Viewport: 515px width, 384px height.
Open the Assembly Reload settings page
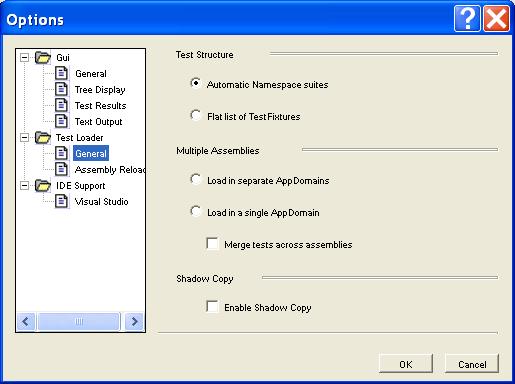[x=110, y=170]
